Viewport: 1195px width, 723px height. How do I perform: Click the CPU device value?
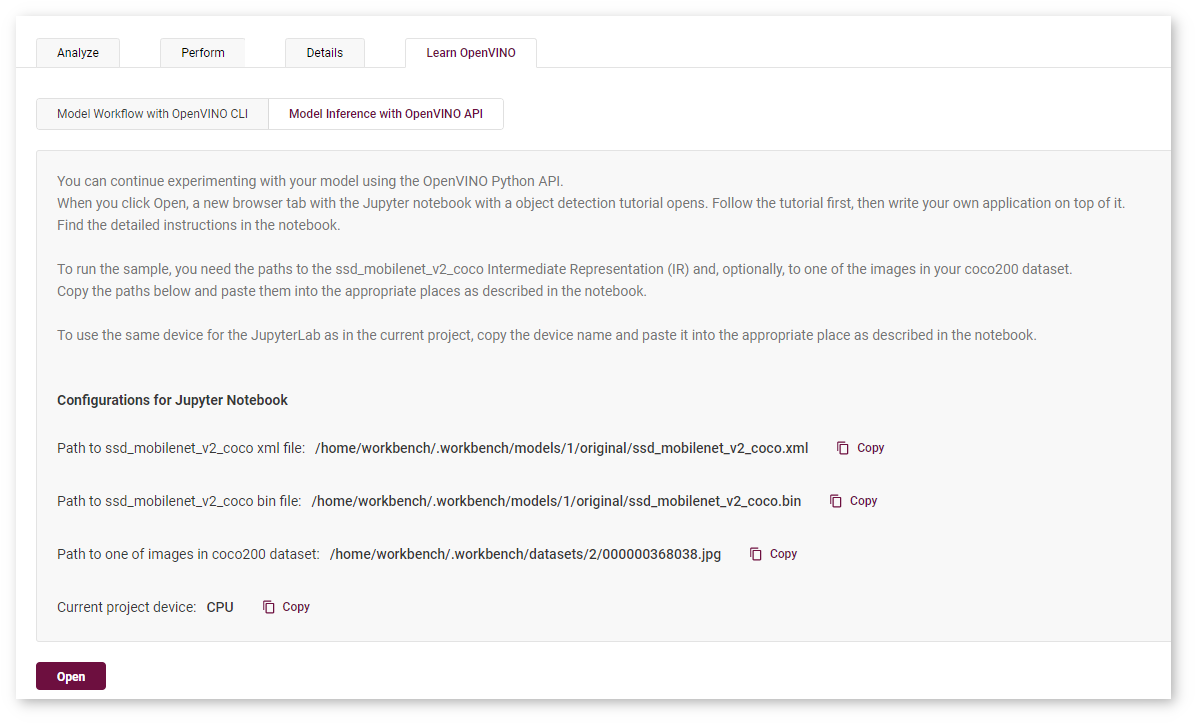point(220,607)
